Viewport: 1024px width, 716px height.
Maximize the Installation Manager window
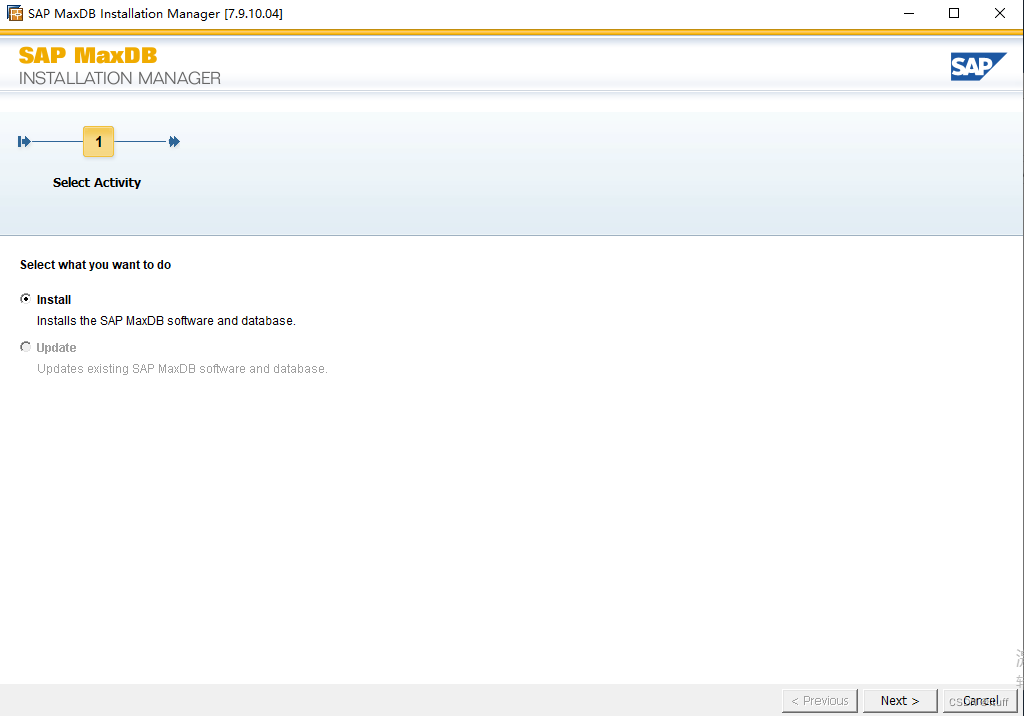tap(954, 13)
